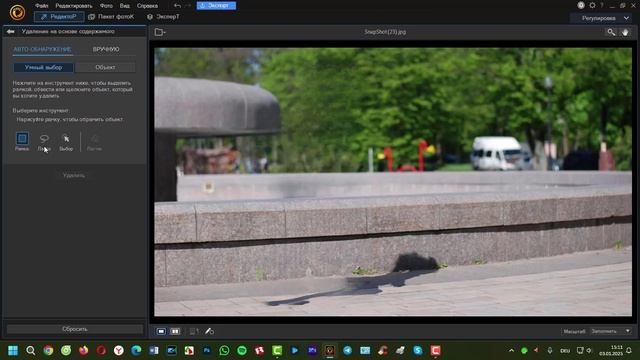Select the magnifier zoom tool
Image resolution: width=640 pixels, height=360 pixels.
(611, 32)
